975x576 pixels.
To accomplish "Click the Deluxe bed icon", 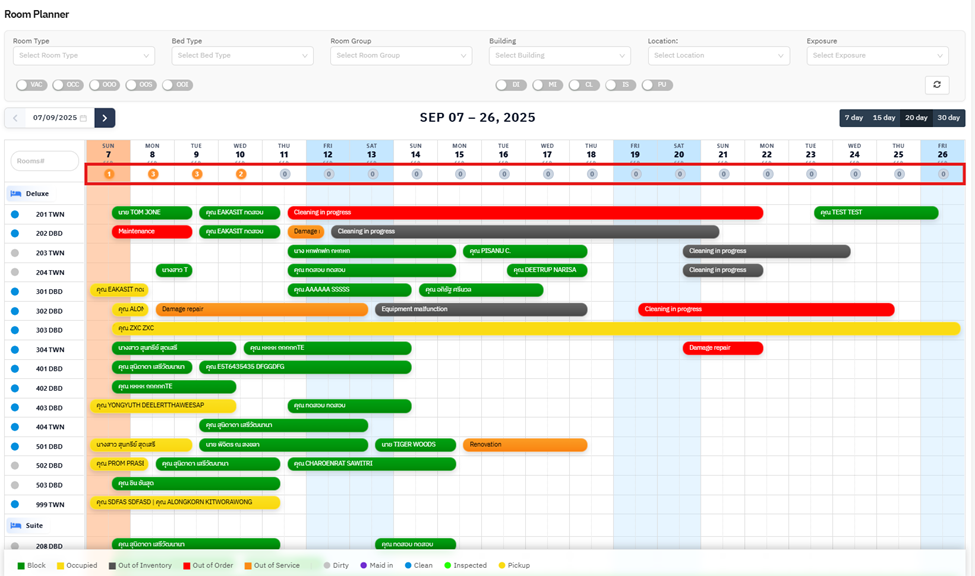I will click(x=16, y=194).
